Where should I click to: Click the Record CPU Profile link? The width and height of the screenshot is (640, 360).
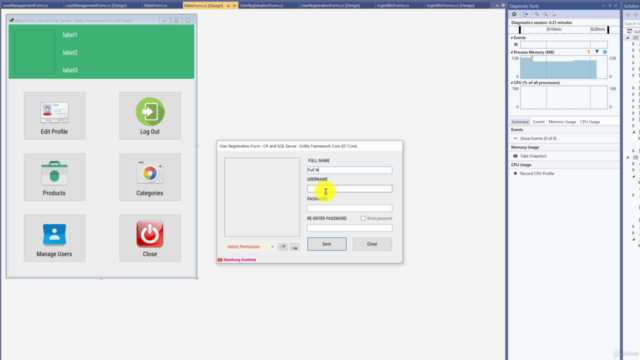click(x=537, y=173)
